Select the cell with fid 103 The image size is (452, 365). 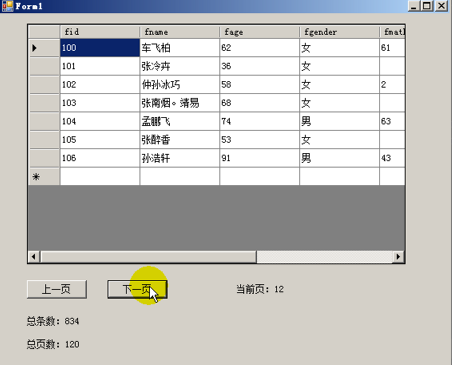(x=100, y=103)
